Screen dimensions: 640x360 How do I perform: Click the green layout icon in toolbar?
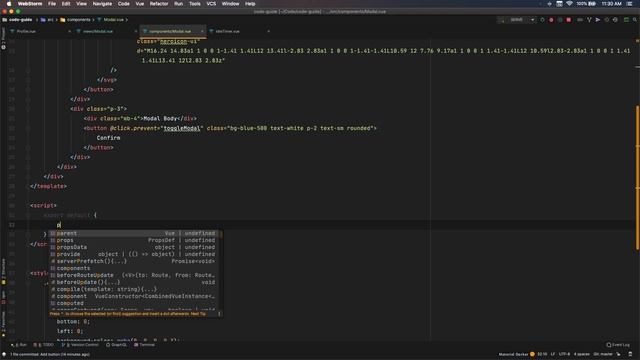(x=626, y=20)
